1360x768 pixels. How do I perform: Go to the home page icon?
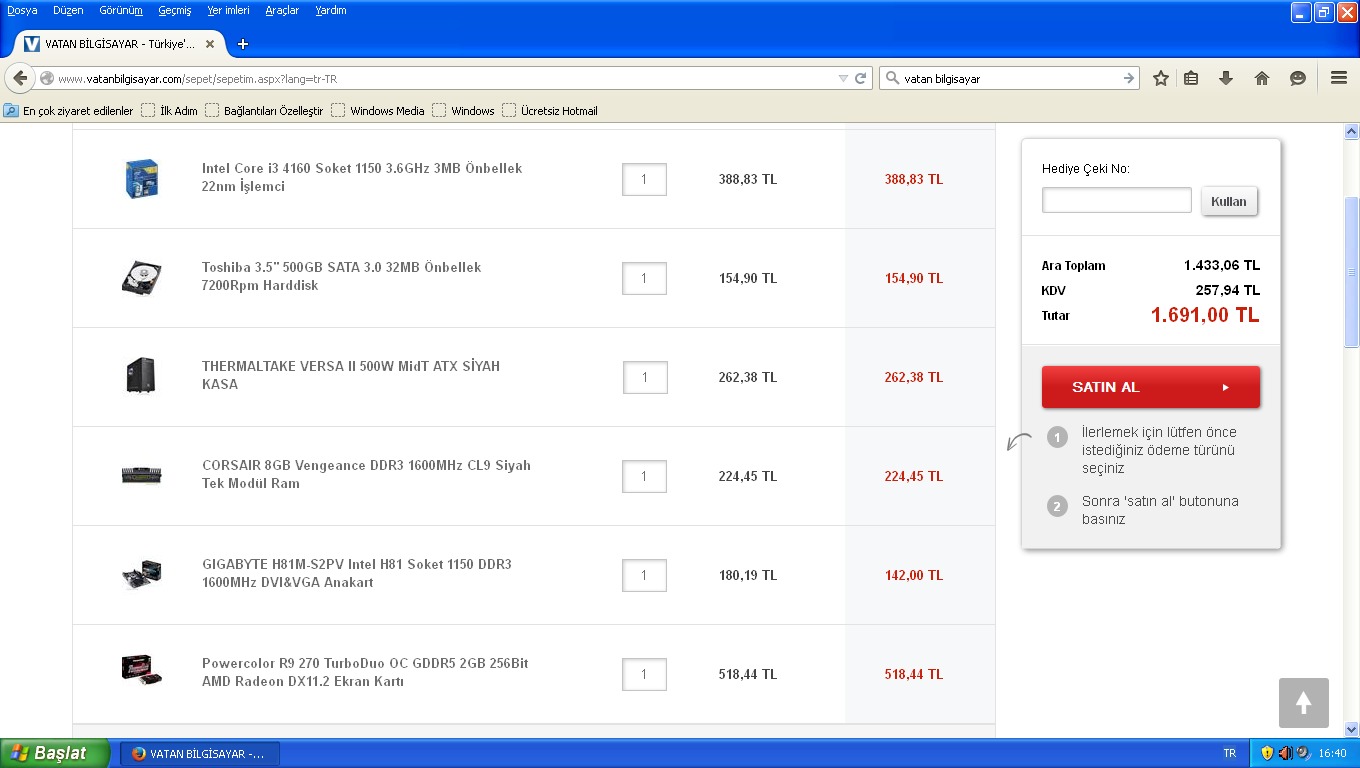[x=1262, y=78]
